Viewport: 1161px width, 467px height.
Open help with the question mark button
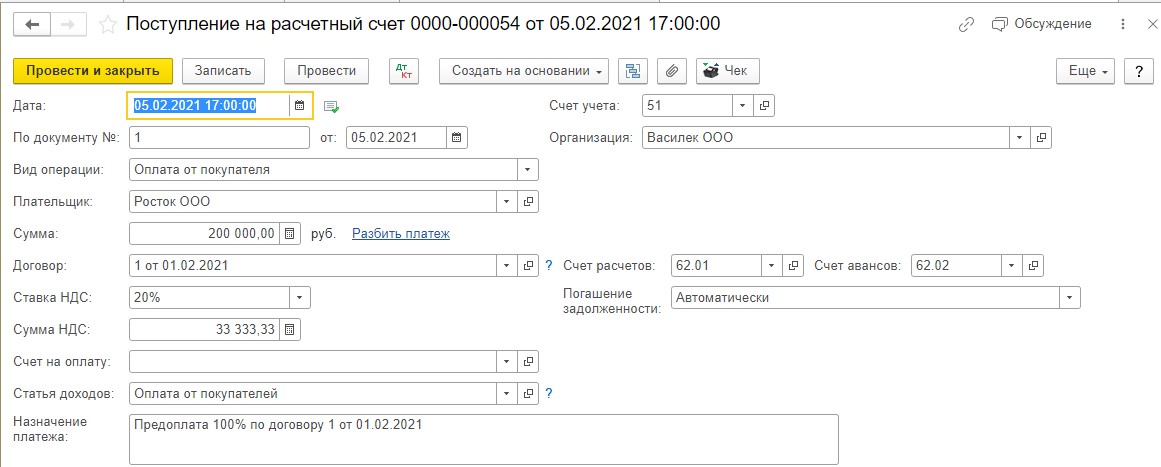(x=1139, y=71)
